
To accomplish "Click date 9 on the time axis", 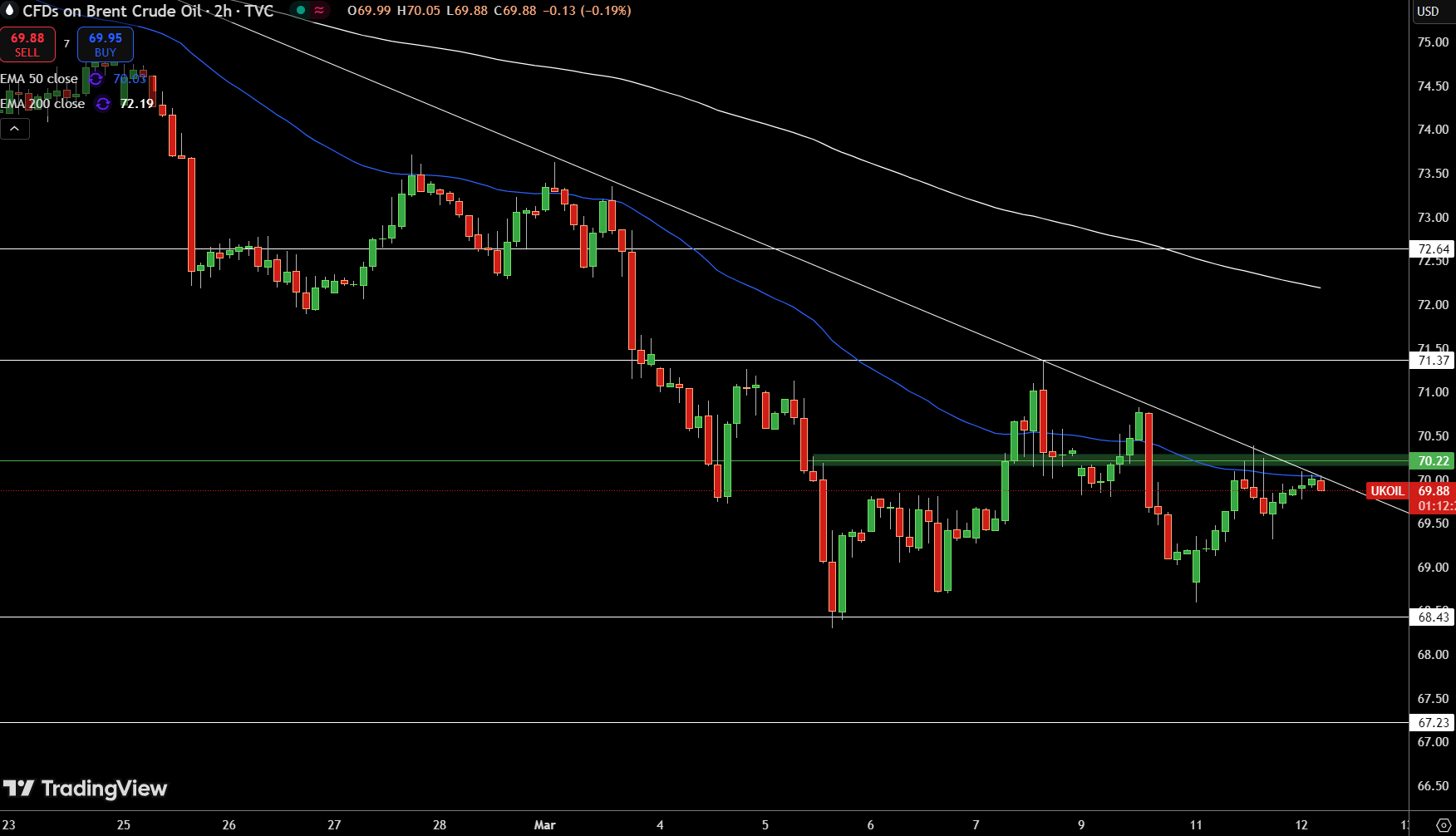I will [1081, 825].
